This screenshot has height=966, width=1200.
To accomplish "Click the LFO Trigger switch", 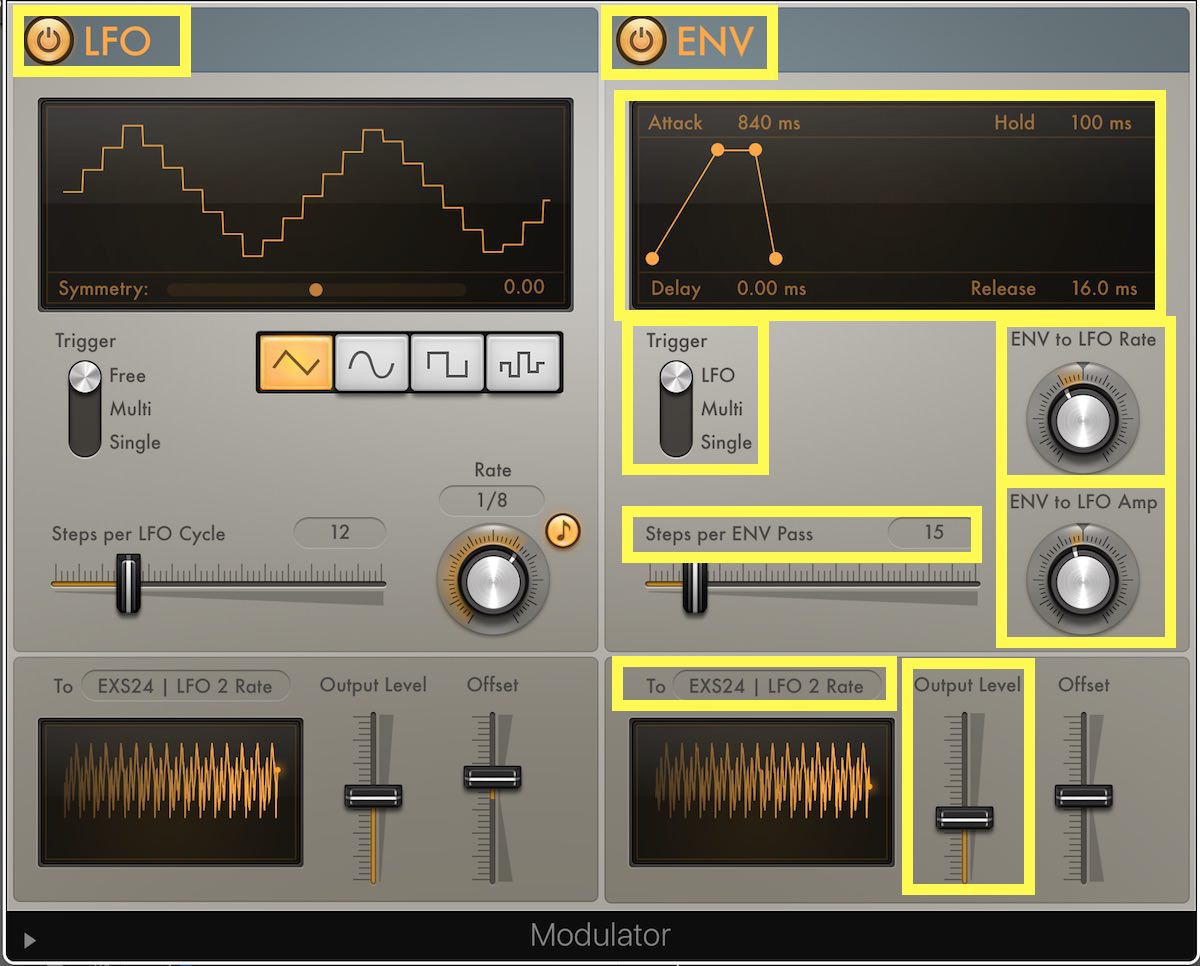I will coord(85,409).
